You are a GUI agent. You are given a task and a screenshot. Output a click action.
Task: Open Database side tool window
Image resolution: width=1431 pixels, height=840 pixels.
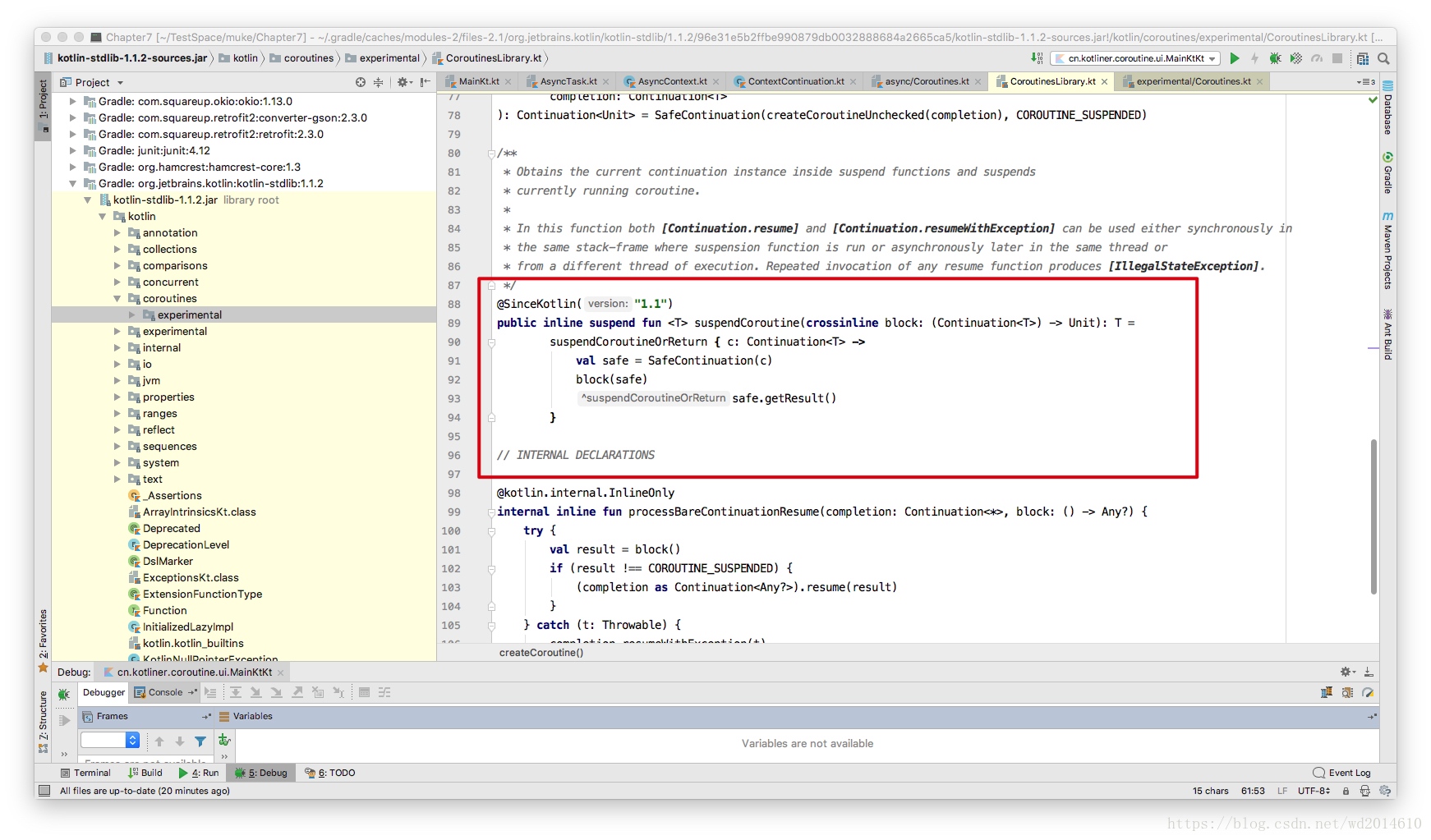click(1387, 108)
